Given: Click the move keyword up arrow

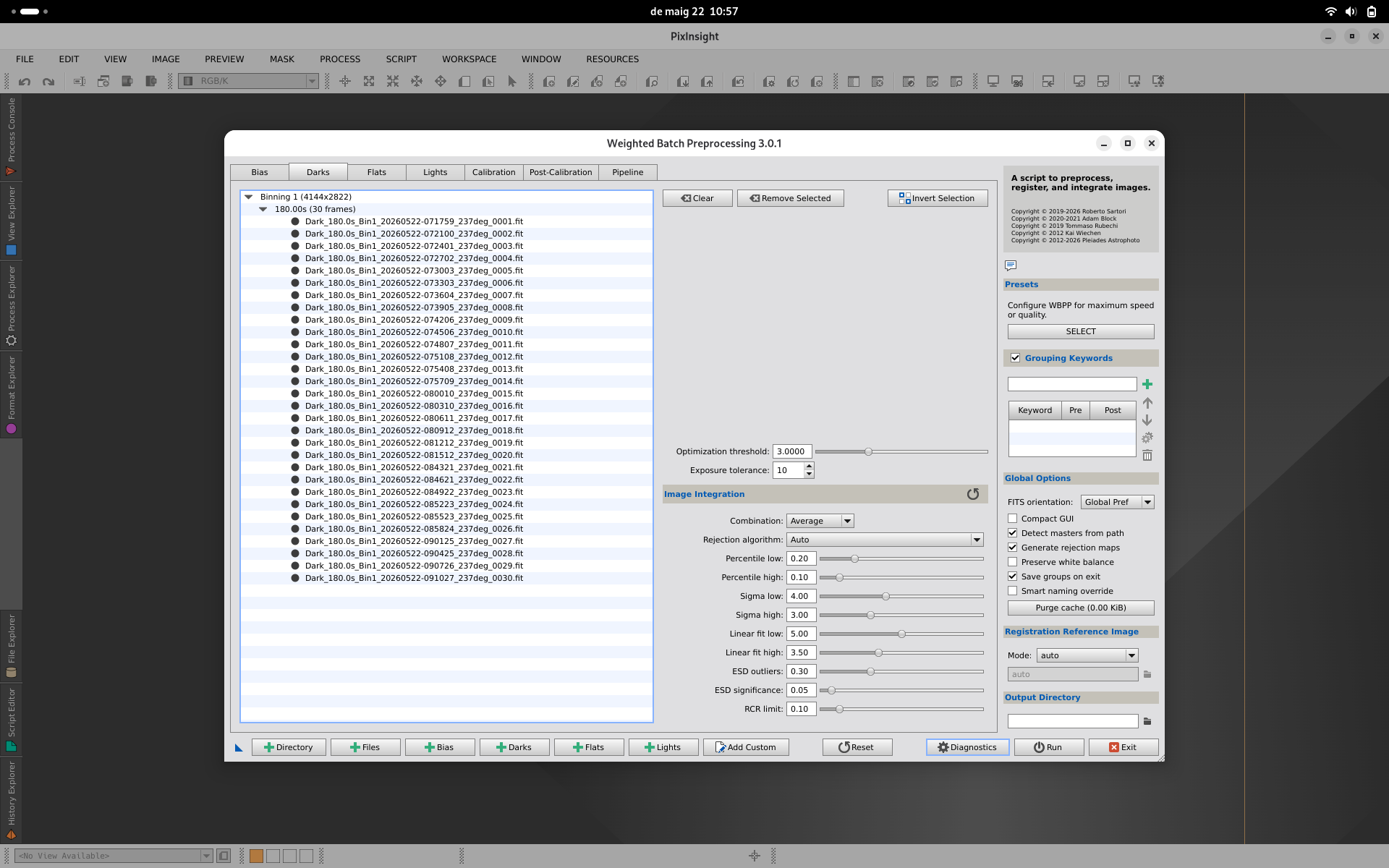Looking at the screenshot, I should click(1147, 403).
